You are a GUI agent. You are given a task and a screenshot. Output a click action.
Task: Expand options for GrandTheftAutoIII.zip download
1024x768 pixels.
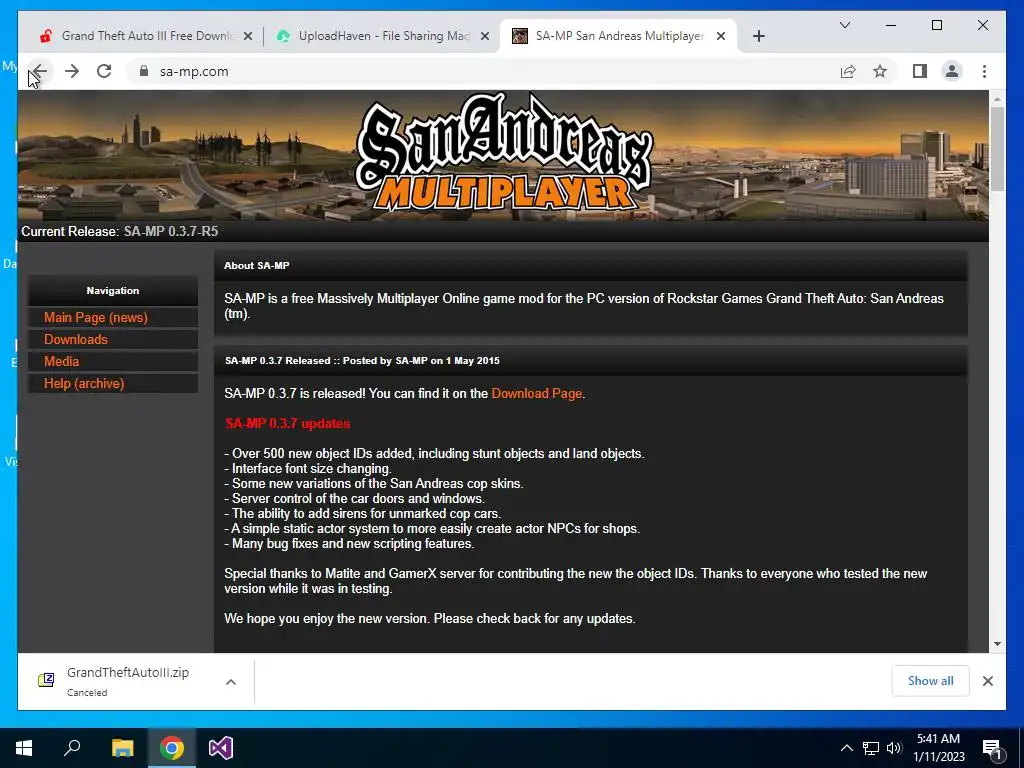pos(231,682)
